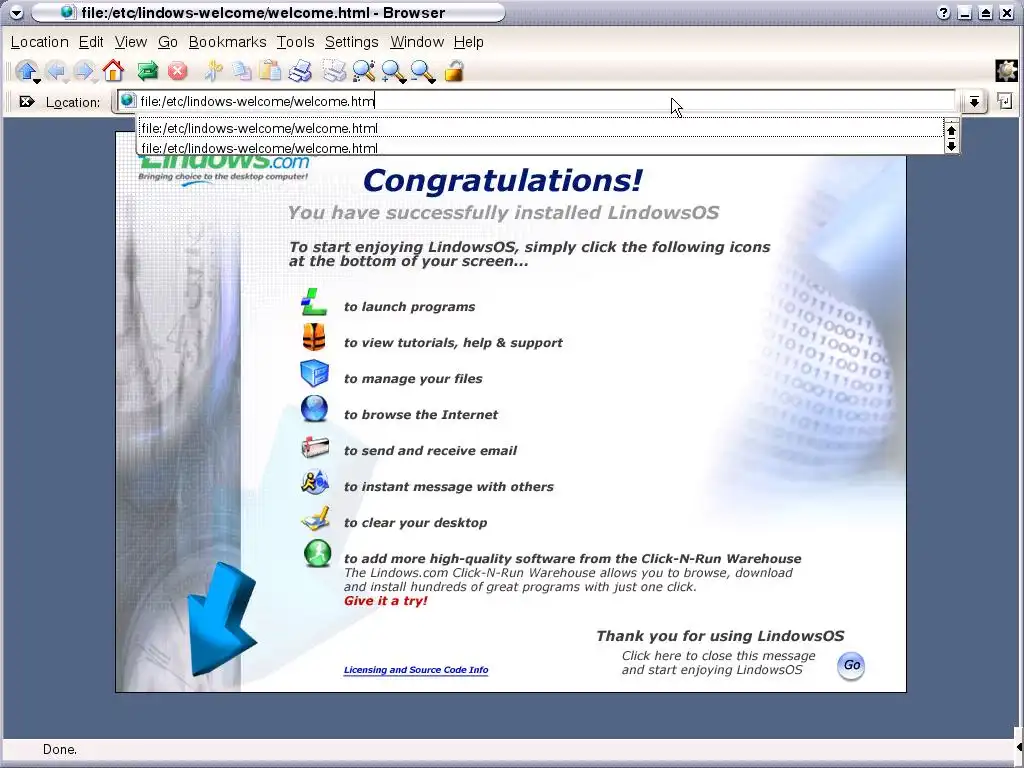Image resolution: width=1024 pixels, height=768 pixels.
Task: Click the mailbox email icon
Action: 315,447
